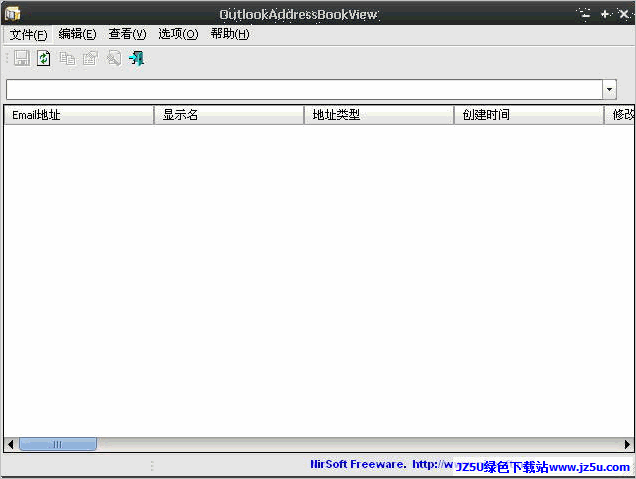Screen dimensions: 636x479
Task: Click inside the address book combo field
Action: point(304,89)
